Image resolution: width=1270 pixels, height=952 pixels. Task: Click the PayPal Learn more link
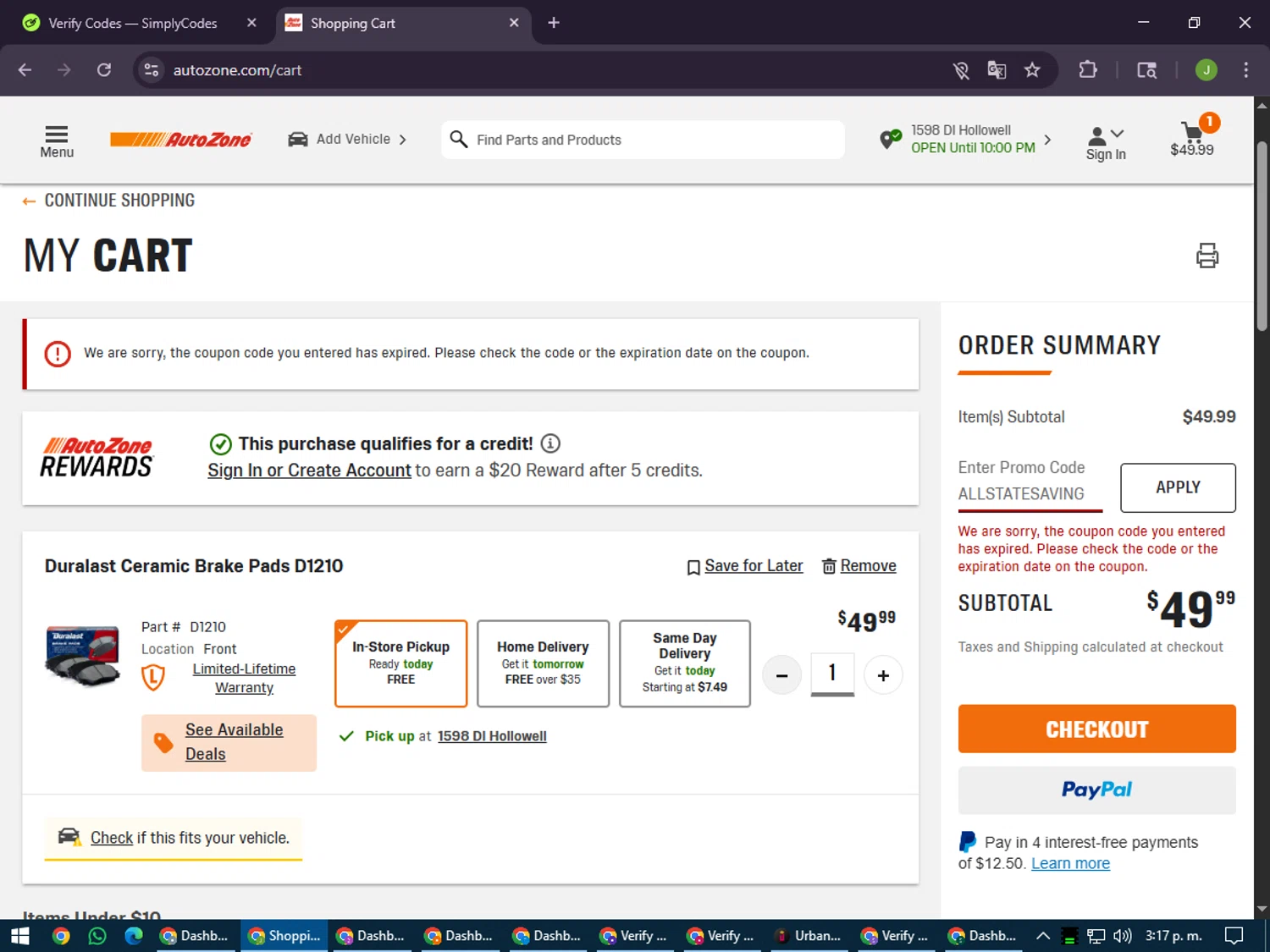[1070, 863]
